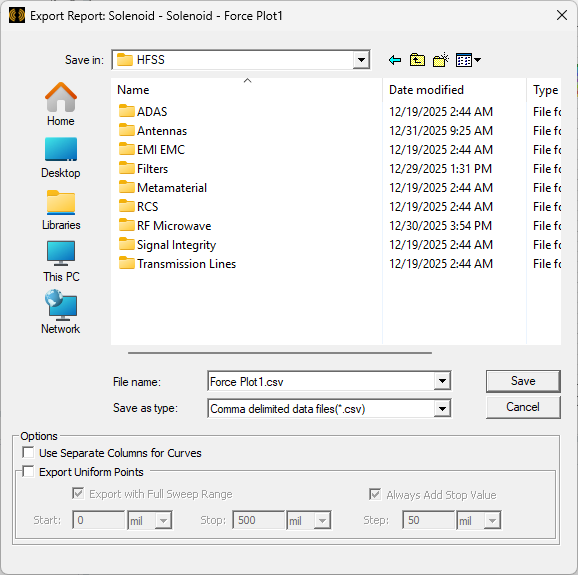Open the Step unit mil dropdown

point(492,520)
